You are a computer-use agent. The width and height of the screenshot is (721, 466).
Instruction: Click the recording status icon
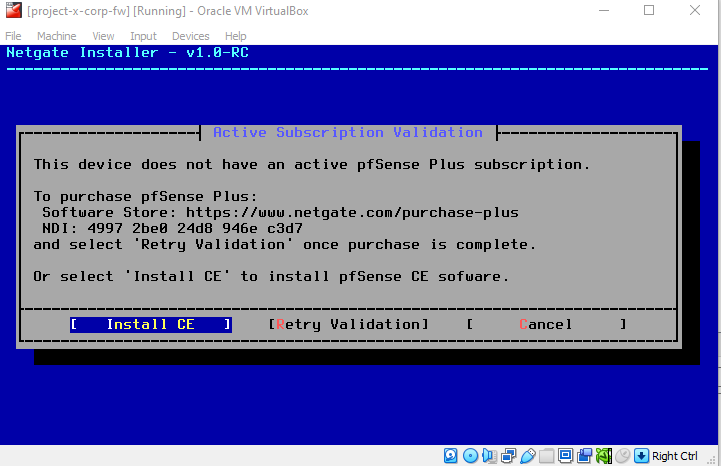(x=585, y=456)
